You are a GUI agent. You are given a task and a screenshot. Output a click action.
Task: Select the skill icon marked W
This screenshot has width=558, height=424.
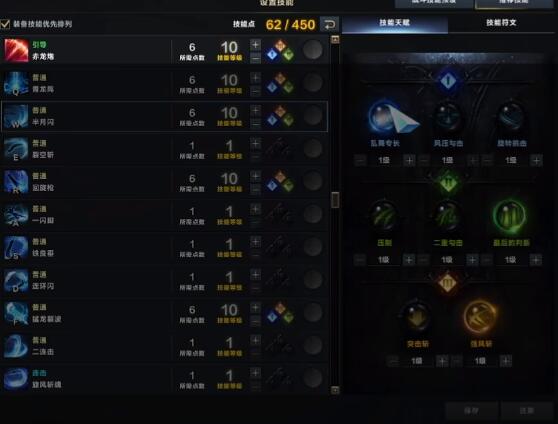[16, 116]
